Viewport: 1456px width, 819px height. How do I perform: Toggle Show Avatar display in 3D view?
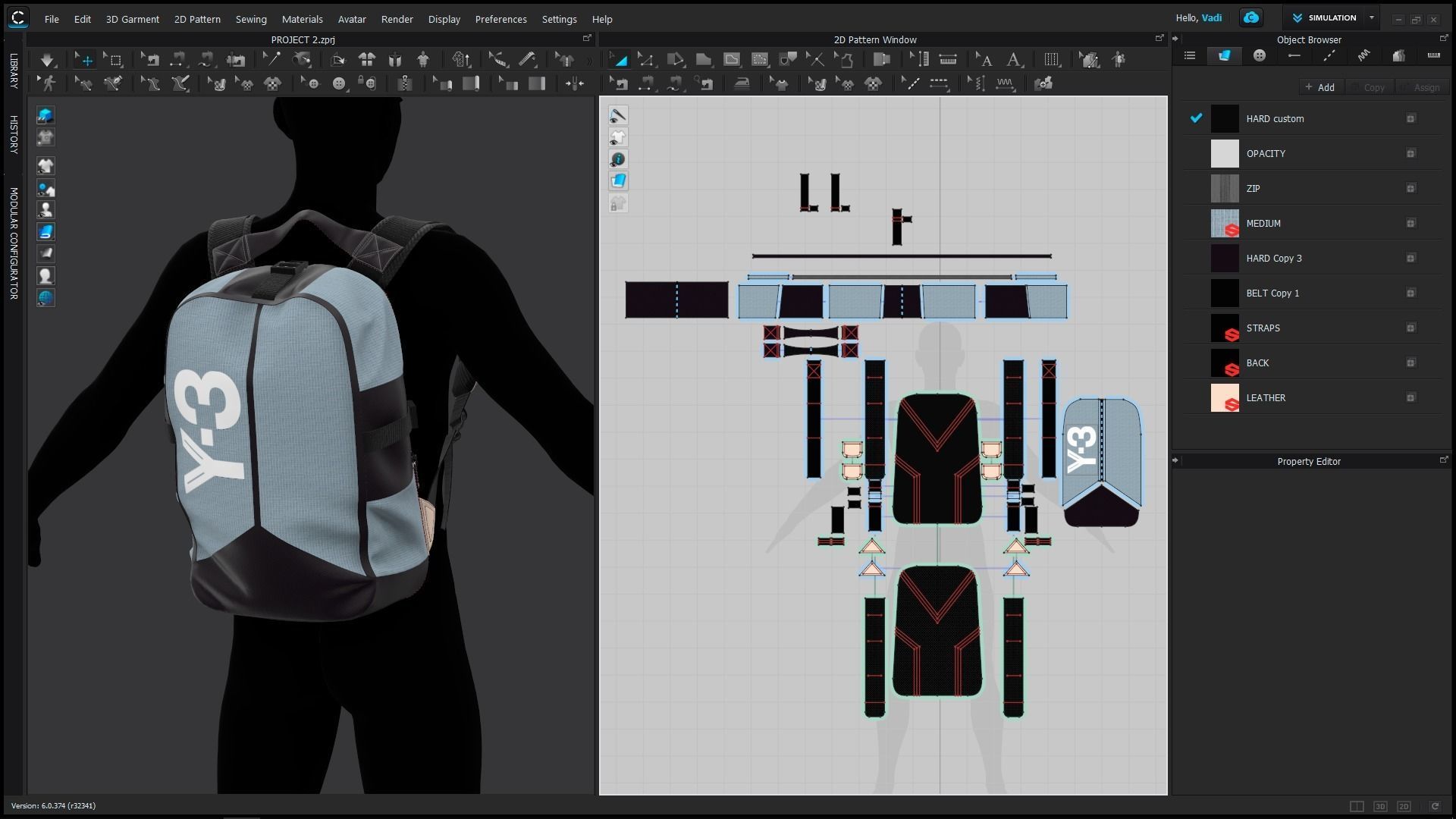click(45, 210)
